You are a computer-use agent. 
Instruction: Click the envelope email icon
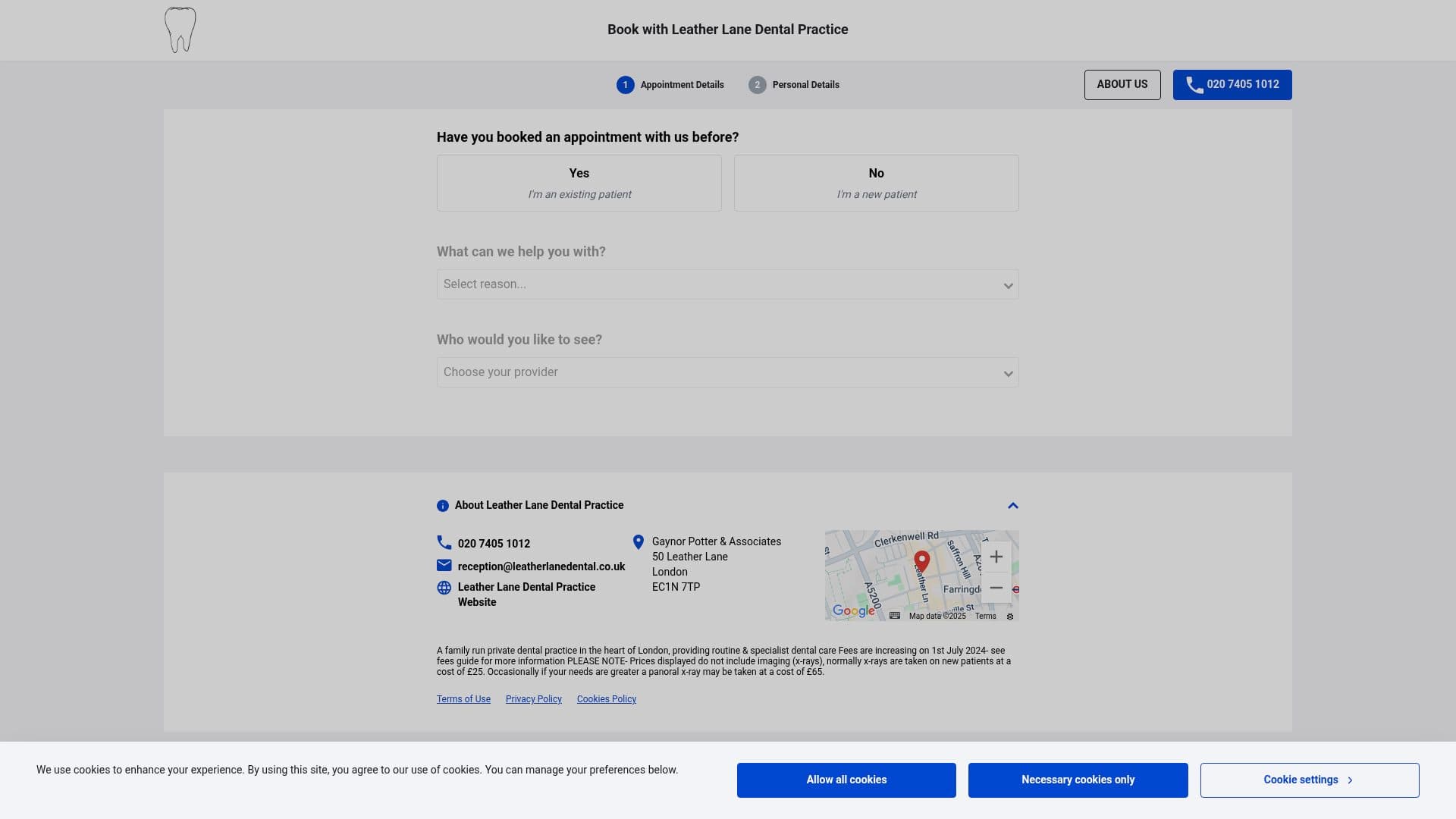point(444,565)
